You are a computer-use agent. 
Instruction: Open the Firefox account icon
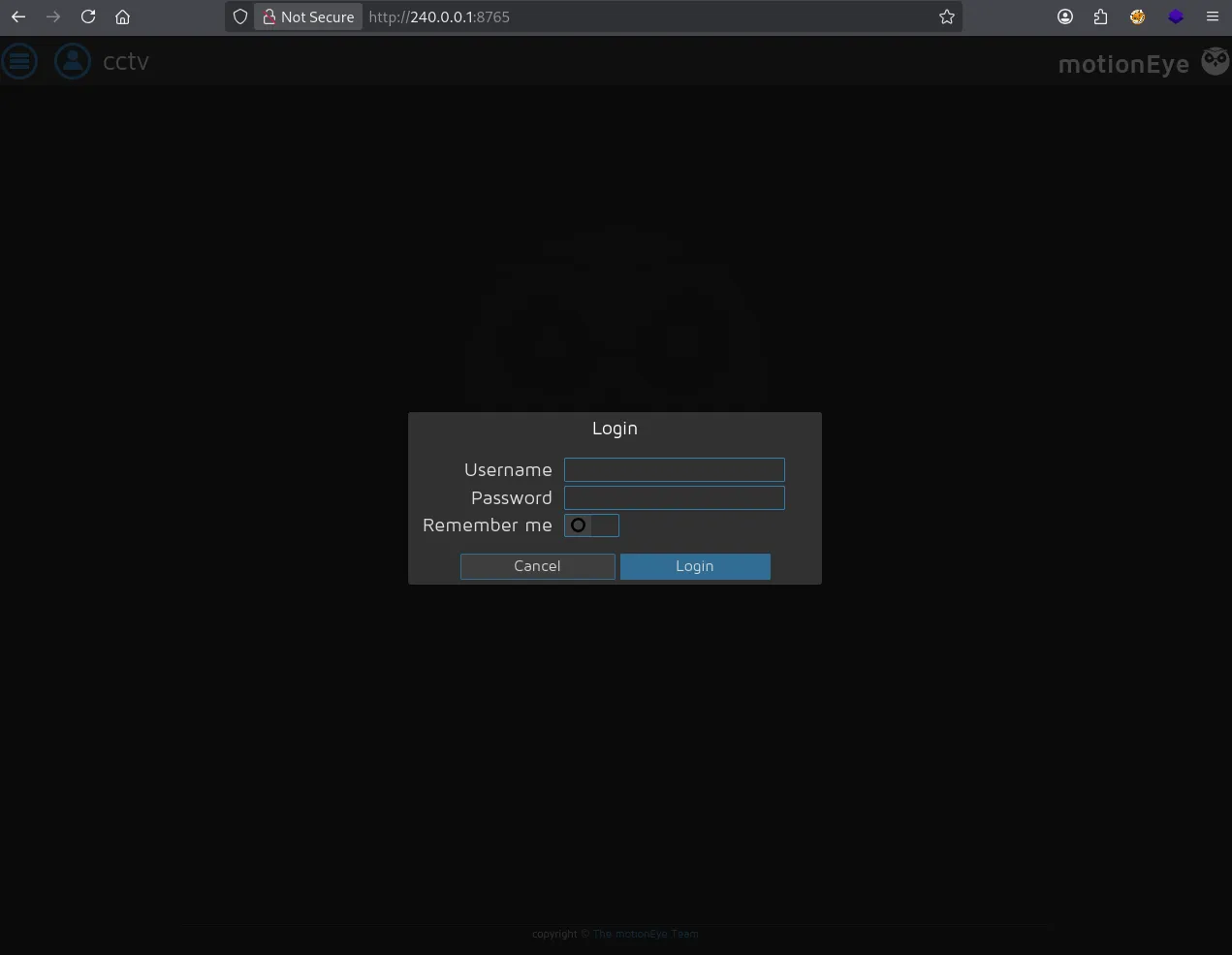(x=1065, y=16)
